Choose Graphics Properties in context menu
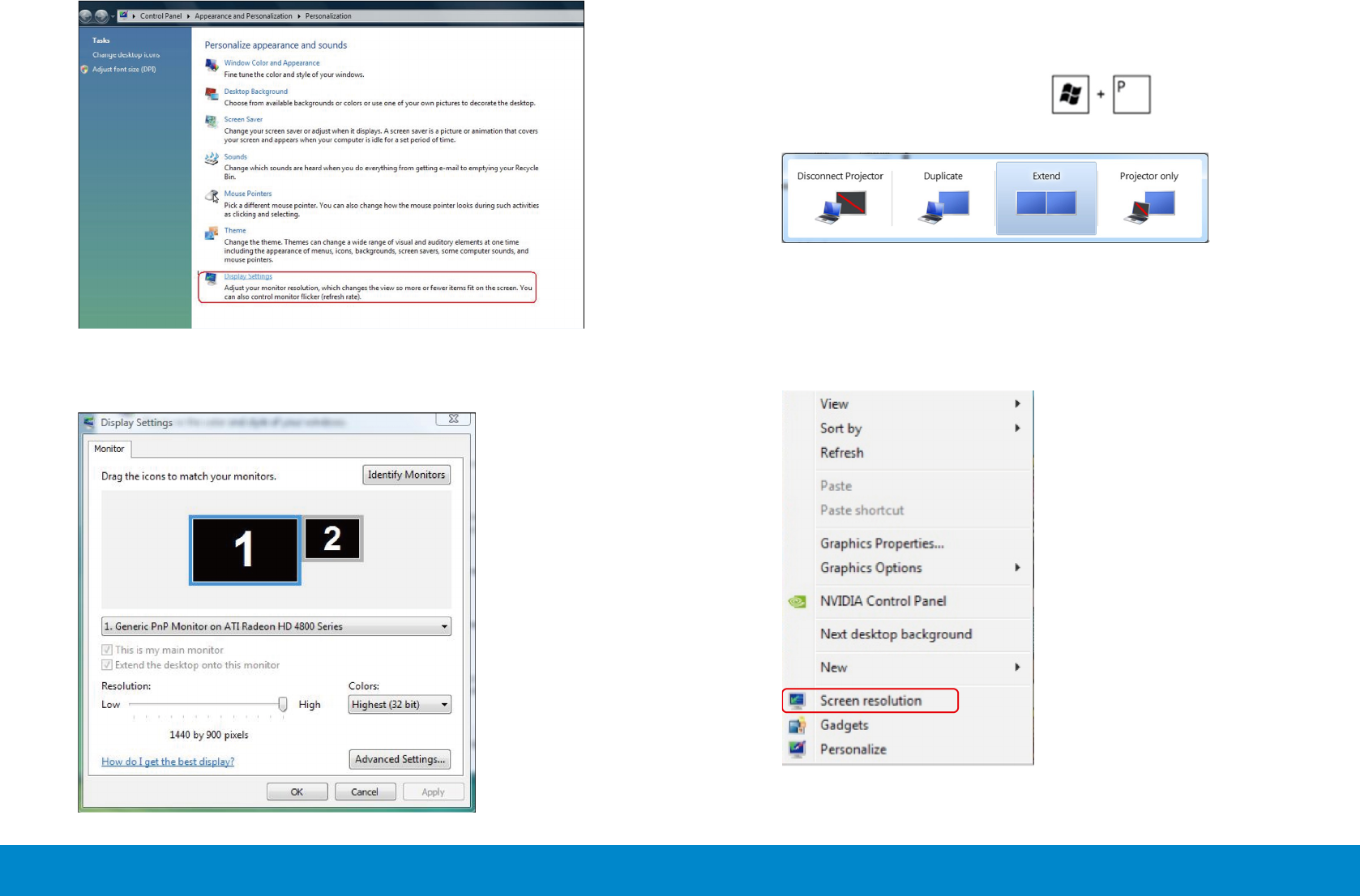 882,544
